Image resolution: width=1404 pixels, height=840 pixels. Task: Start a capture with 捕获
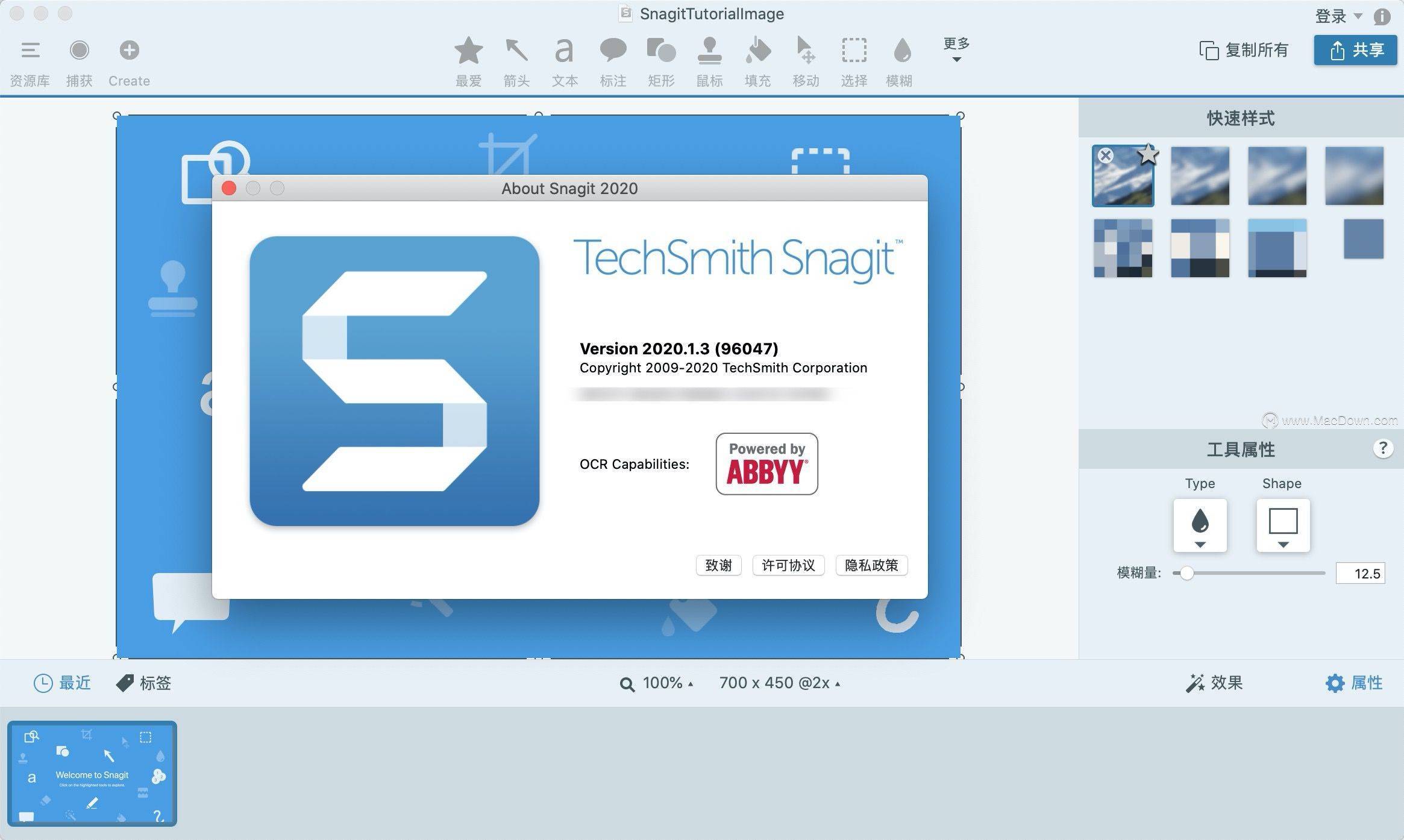(x=79, y=63)
